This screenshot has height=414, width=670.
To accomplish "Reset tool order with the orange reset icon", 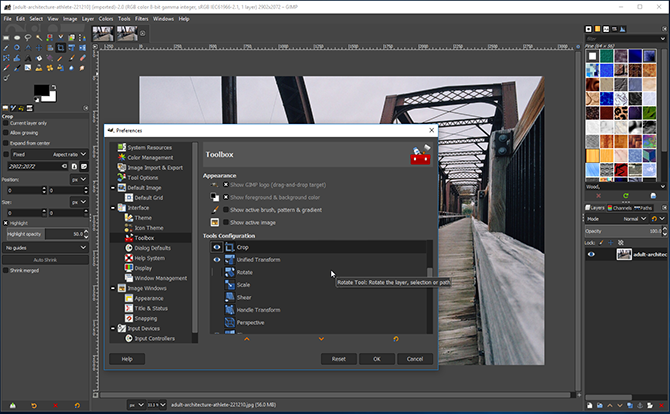I will pyautogui.click(x=395, y=339).
